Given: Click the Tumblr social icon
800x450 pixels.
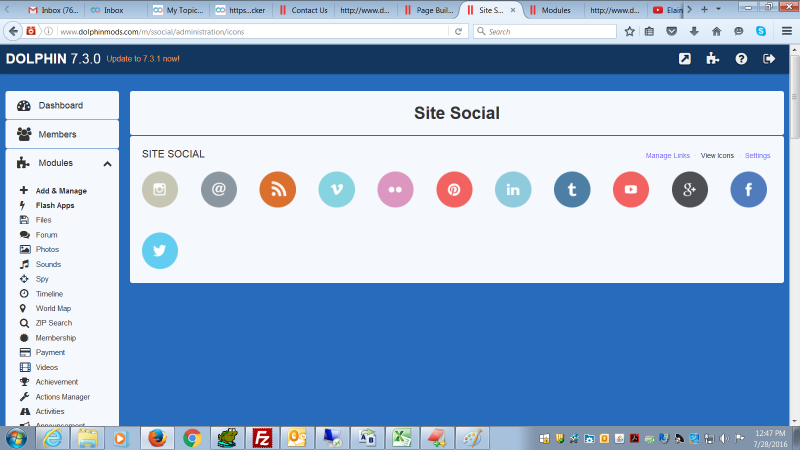Looking at the screenshot, I should [572, 189].
